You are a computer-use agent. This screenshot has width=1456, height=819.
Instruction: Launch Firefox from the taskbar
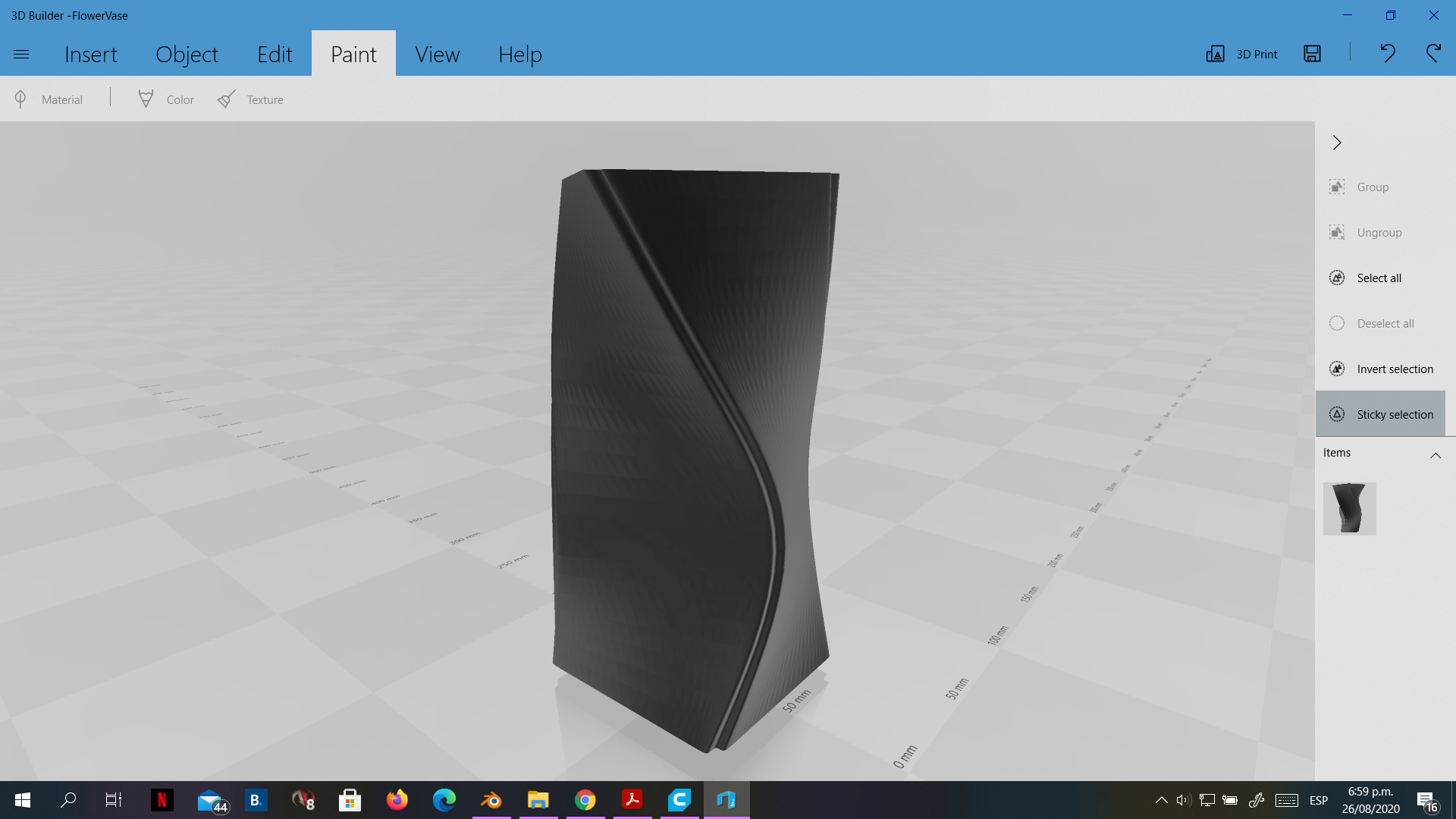point(397,800)
